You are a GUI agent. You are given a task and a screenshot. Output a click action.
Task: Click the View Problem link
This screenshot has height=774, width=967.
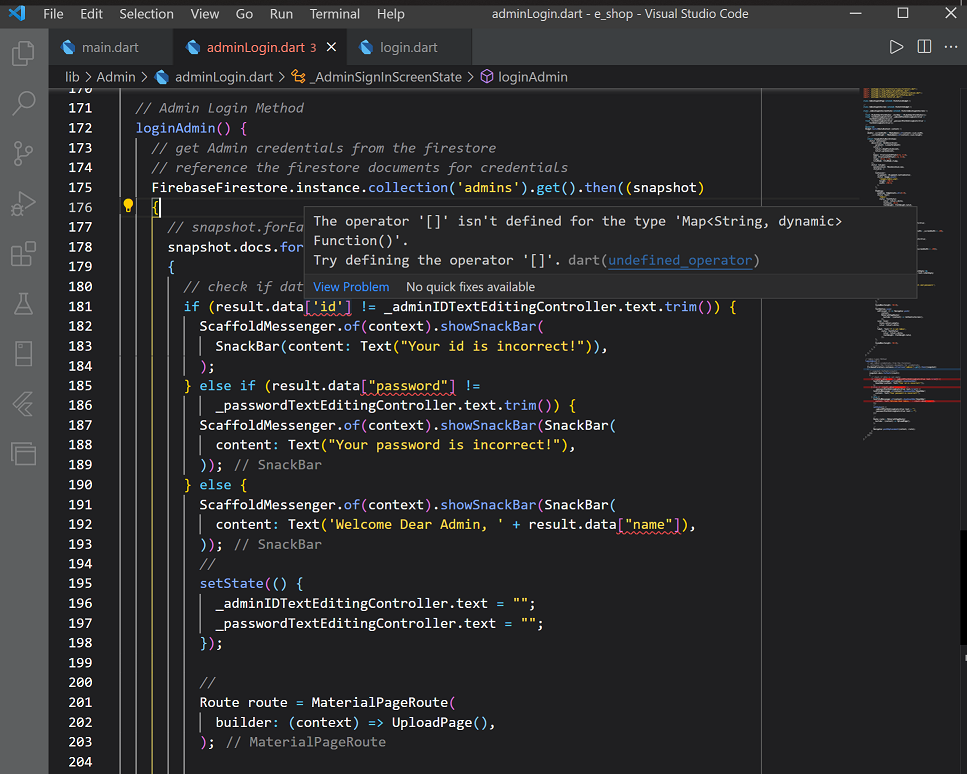[x=351, y=287]
